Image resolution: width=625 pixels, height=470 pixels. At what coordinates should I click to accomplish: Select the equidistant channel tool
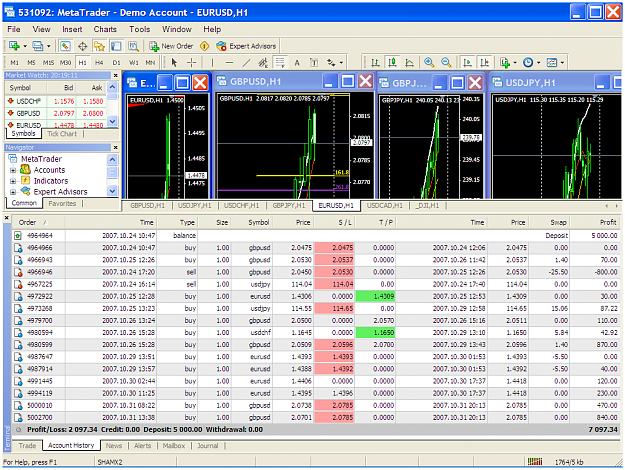coord(263,63)
